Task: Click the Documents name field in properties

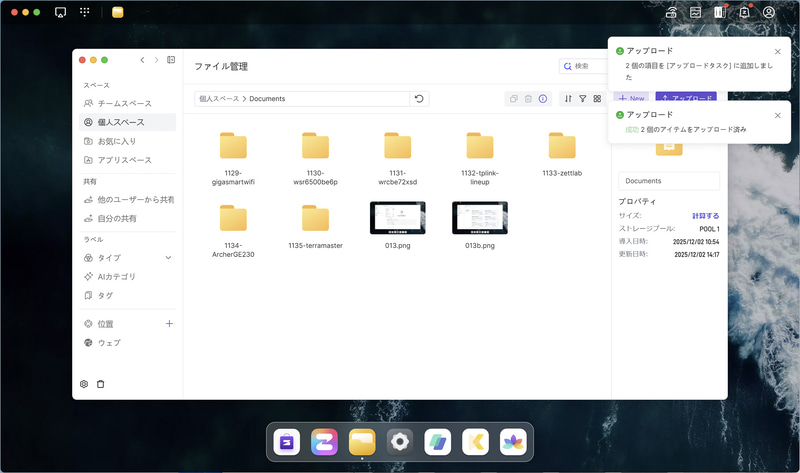Action: click(x=669, y=181)
